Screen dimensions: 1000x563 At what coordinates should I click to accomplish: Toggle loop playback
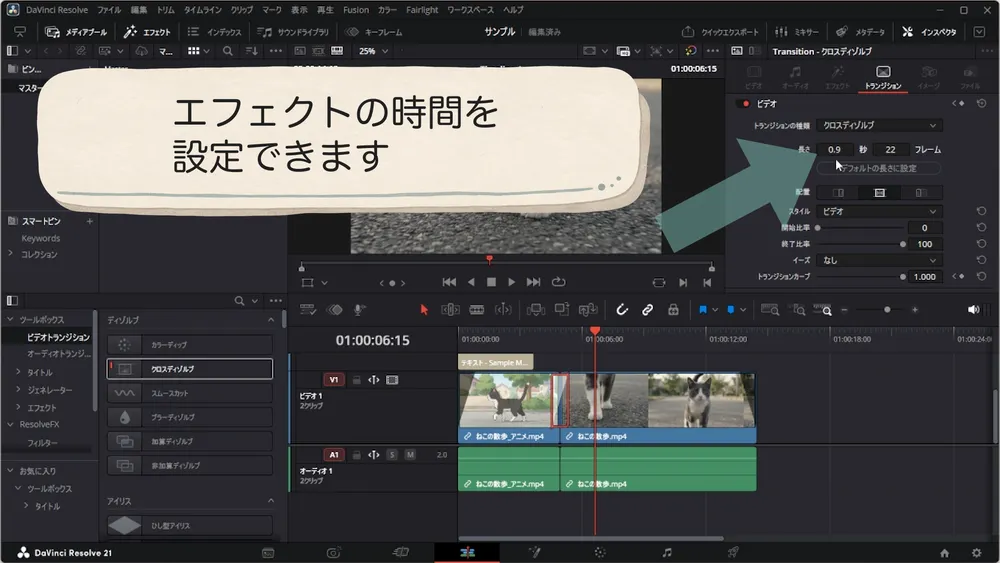(x=559, y=282)
